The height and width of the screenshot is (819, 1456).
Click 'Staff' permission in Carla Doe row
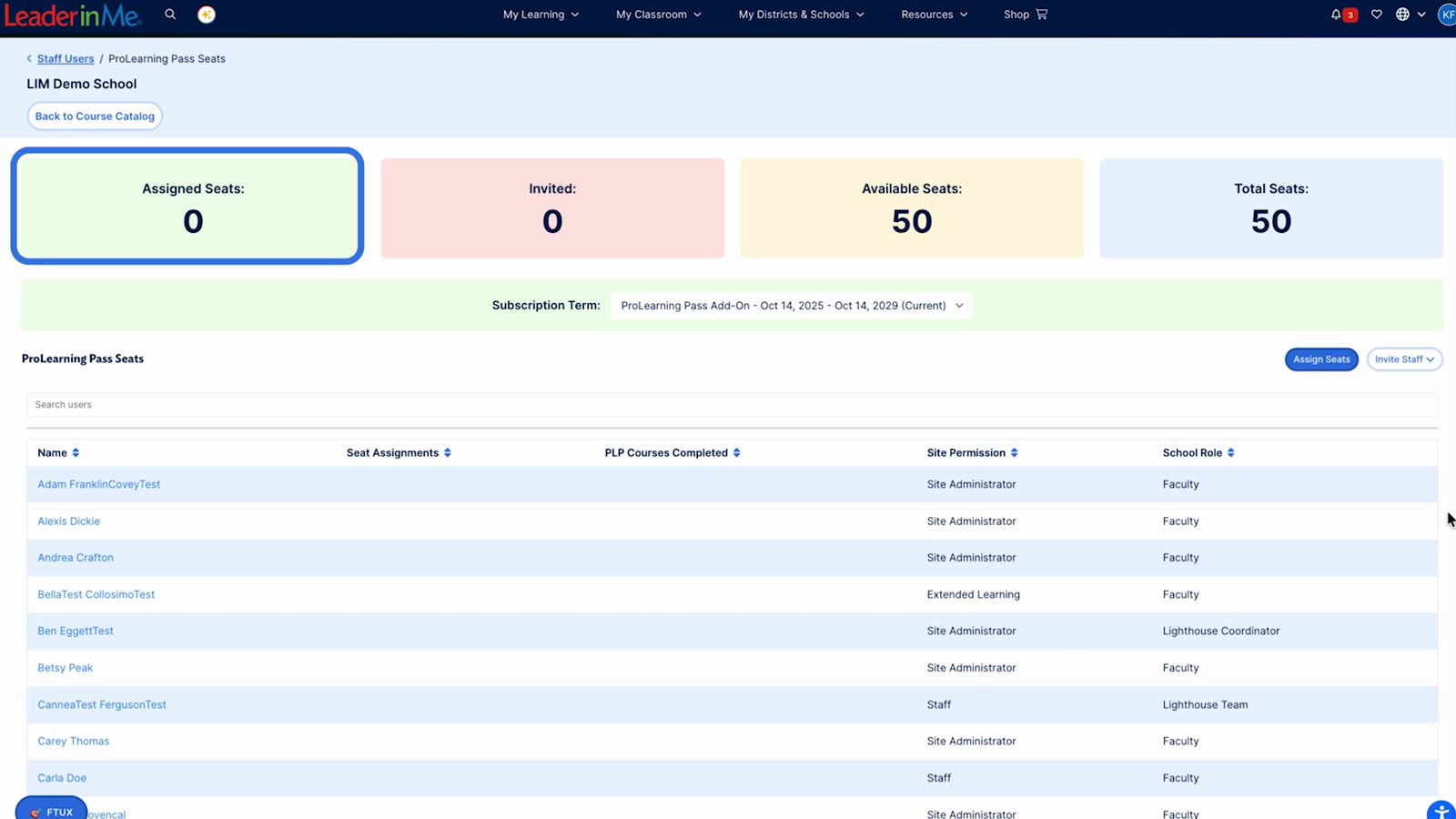938,778
